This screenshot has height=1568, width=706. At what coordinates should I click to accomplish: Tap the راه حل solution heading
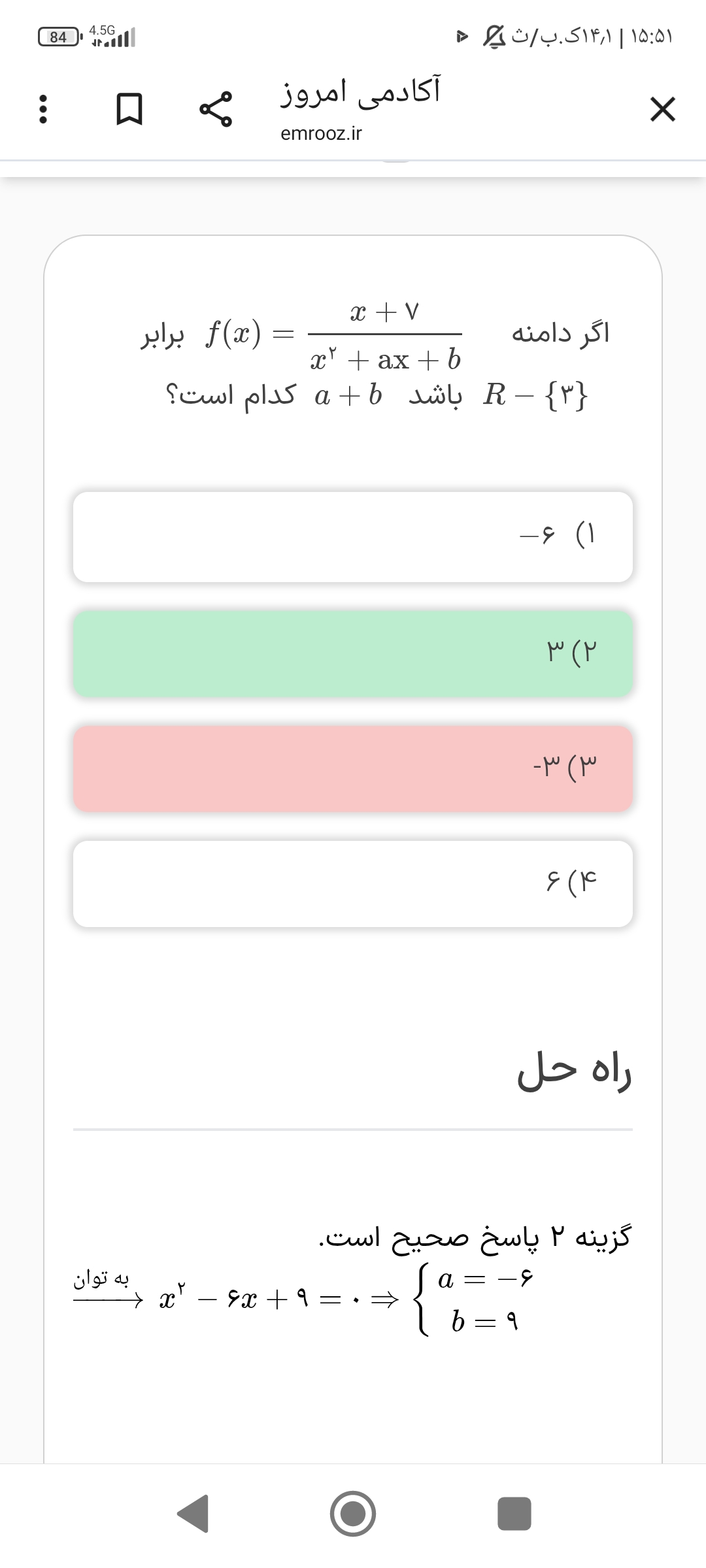point(575,1071)
